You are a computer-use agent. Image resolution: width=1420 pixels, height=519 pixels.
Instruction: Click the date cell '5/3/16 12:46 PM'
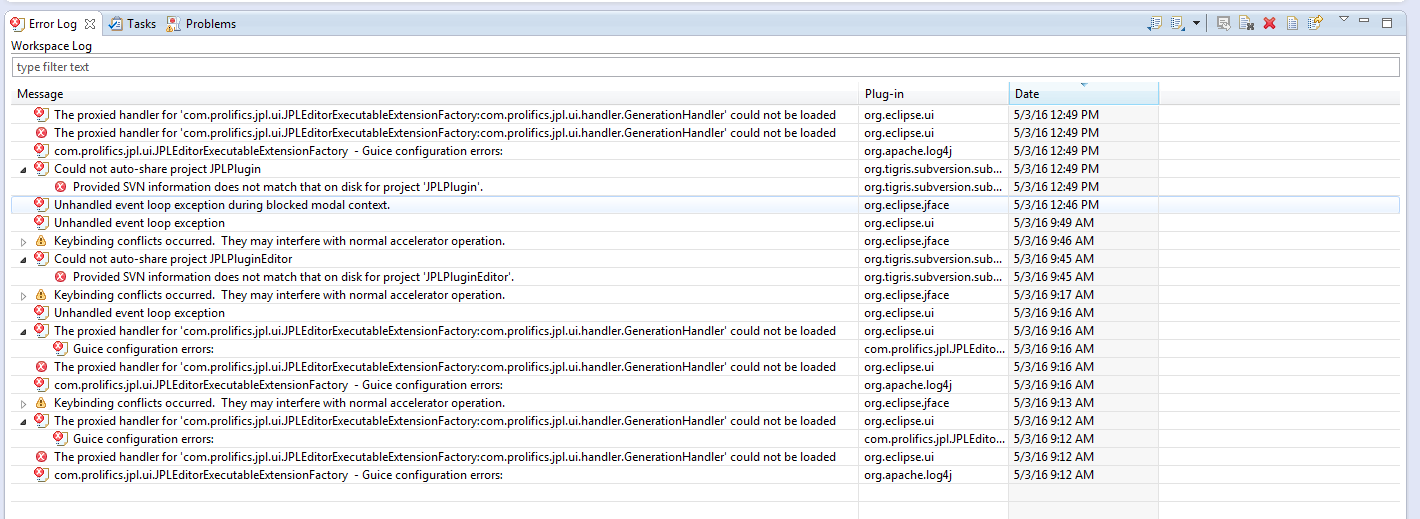1057,205
